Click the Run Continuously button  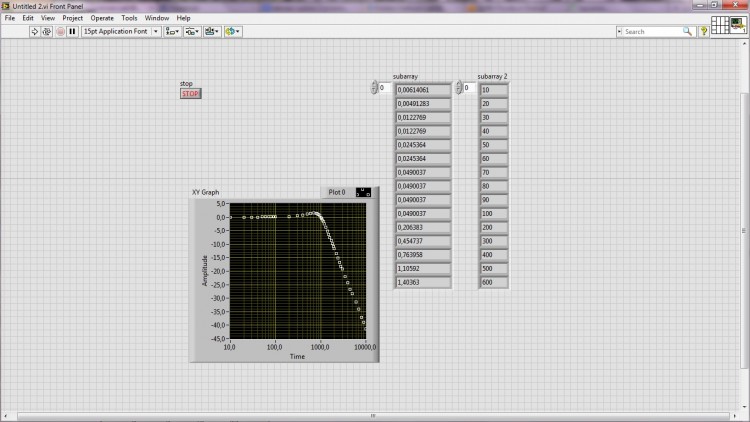46,32
